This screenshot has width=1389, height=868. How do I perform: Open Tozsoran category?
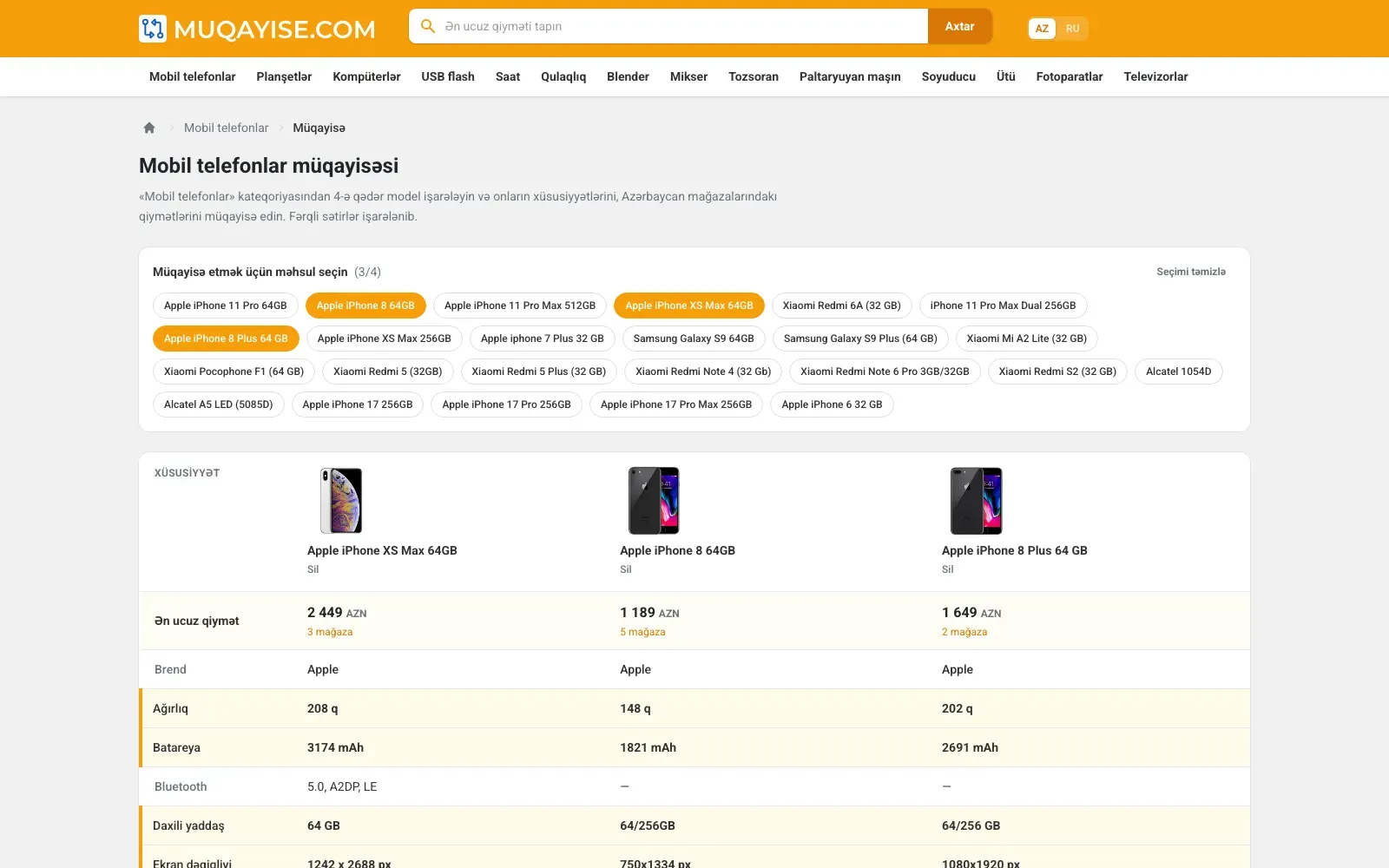754,76
